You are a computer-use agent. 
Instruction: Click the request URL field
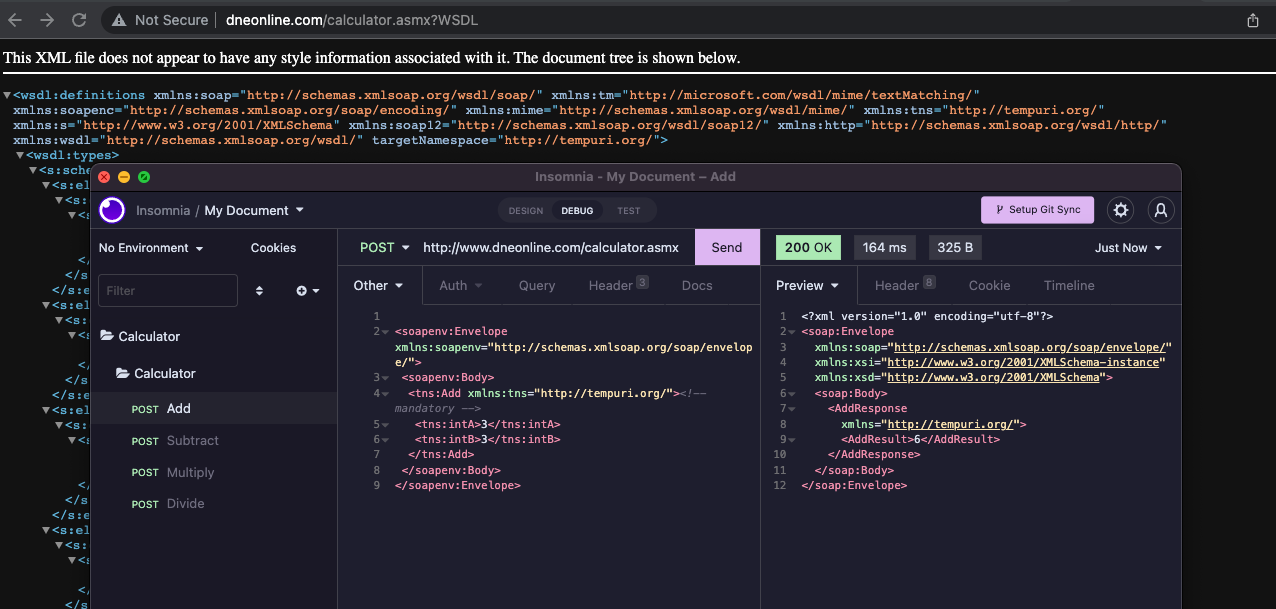(x=551, y=248)
